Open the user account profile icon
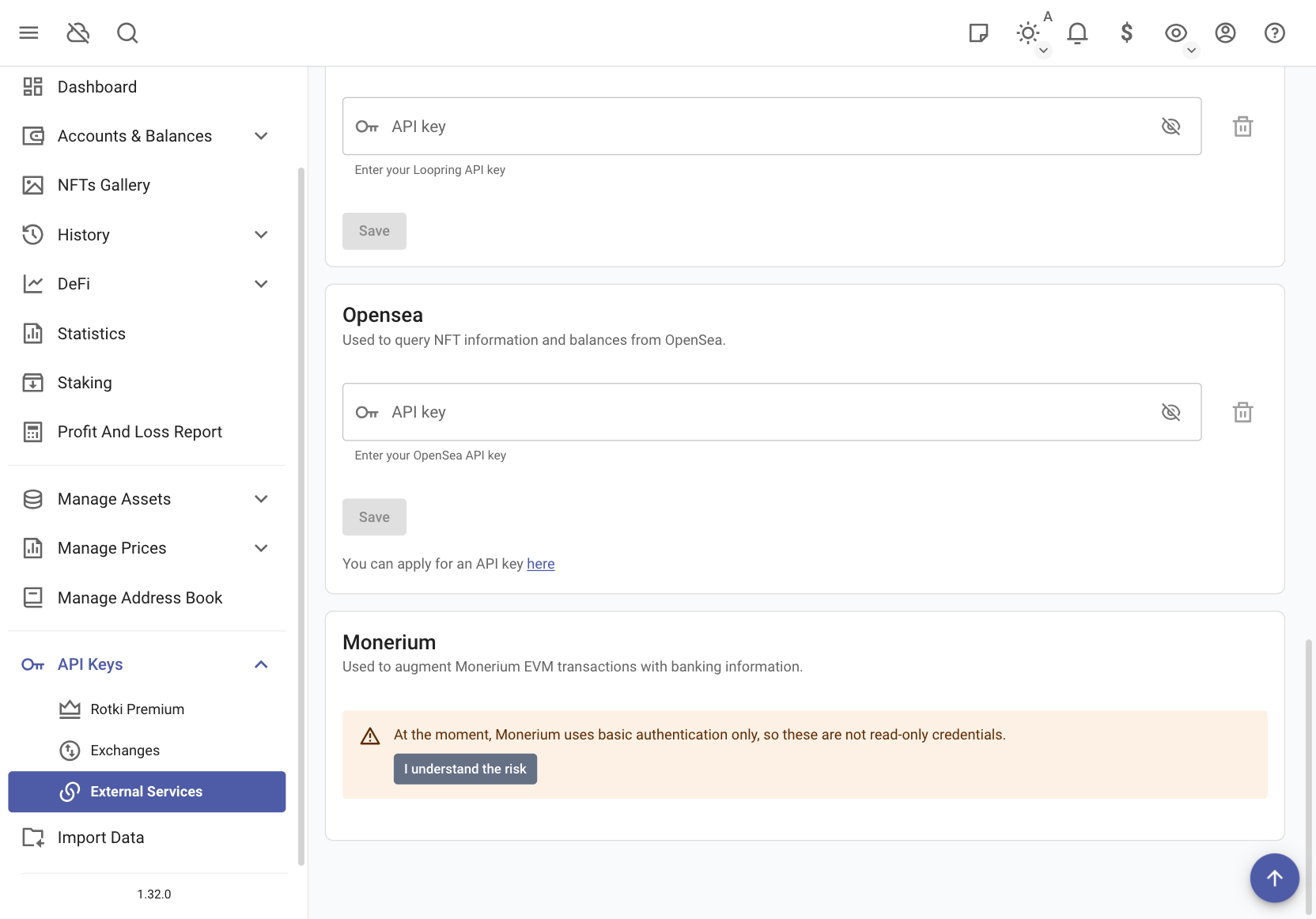 (1225, 32)
